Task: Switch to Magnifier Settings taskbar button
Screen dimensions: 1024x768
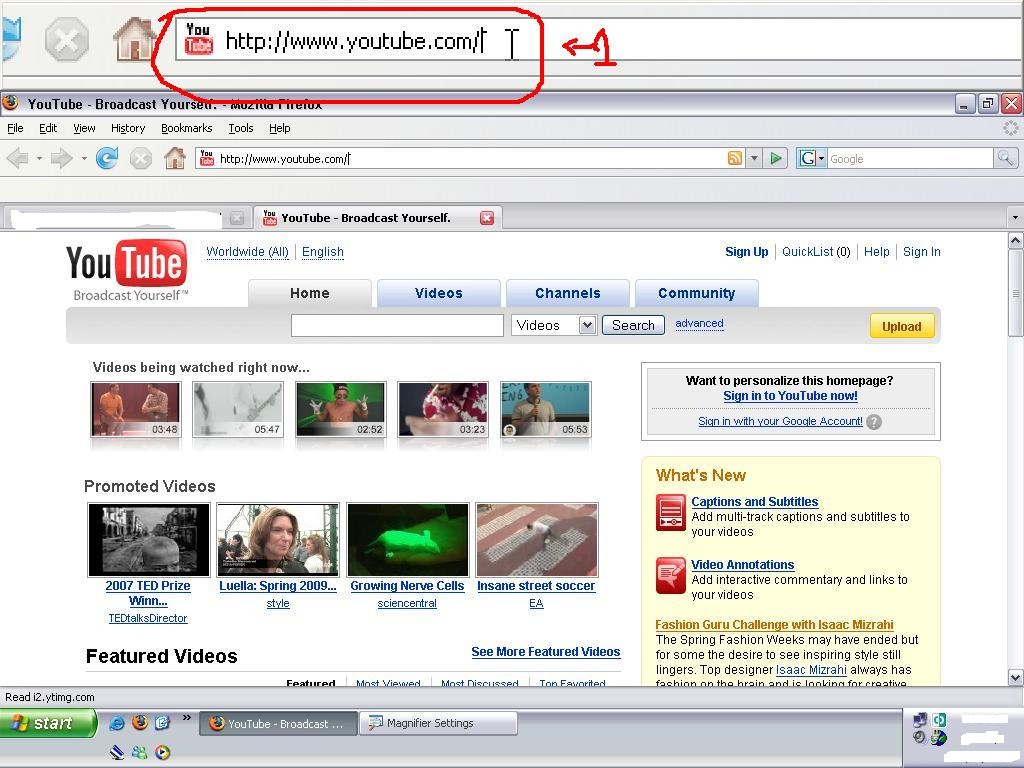Action: coord(439,723)
